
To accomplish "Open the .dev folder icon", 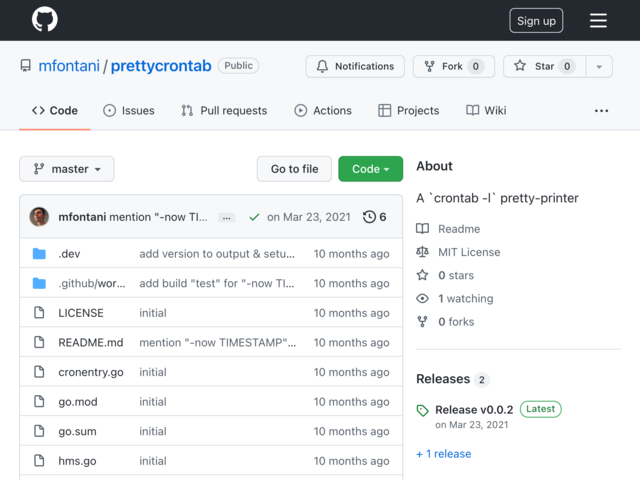I will click(39, 254).
